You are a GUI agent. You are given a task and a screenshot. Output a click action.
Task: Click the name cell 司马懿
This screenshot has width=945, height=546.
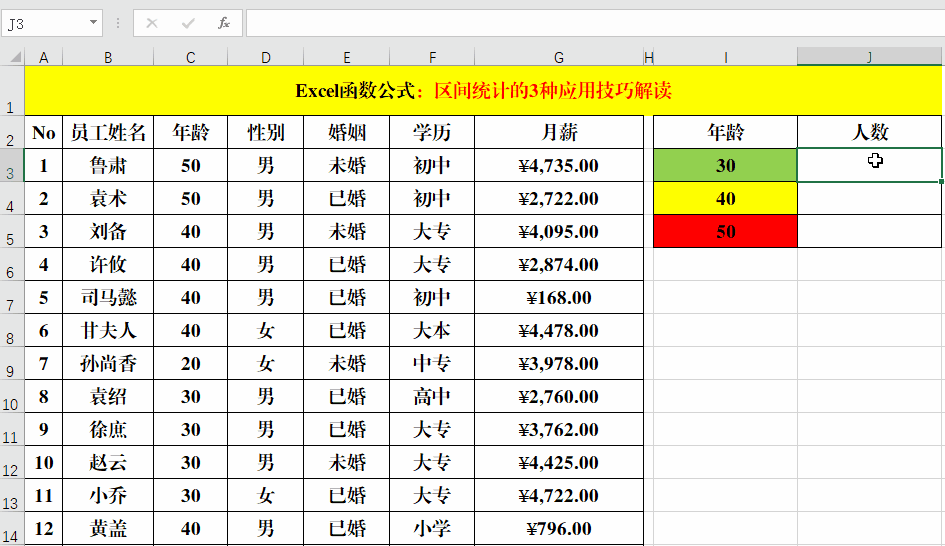pyautogui.click(x=108, y=297)
